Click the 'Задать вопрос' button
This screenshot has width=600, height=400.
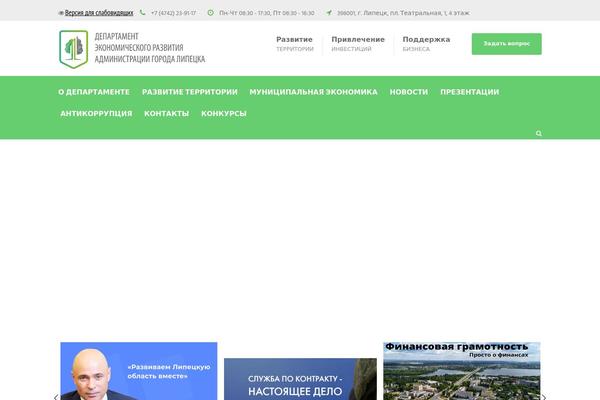click(x=507, y=44)
